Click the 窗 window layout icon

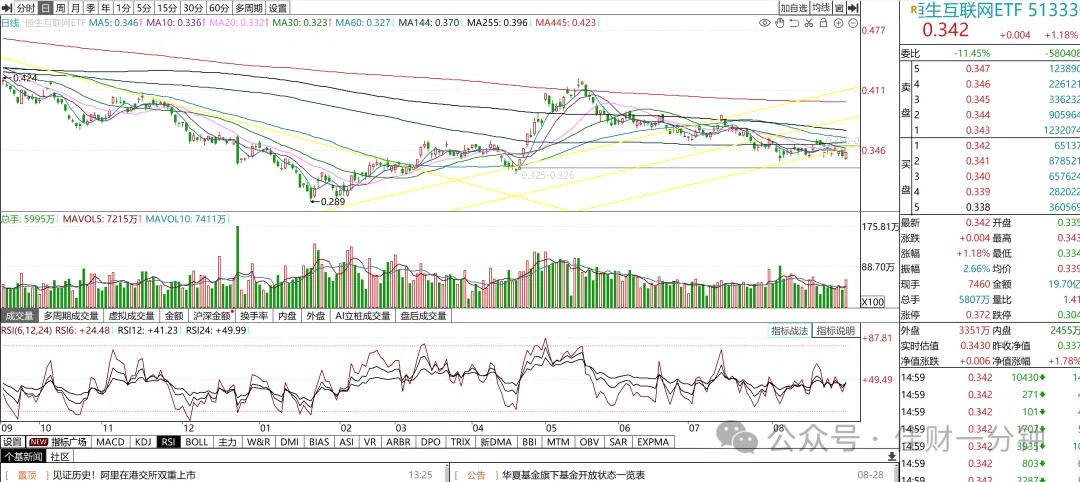click(x=839, y=8)
